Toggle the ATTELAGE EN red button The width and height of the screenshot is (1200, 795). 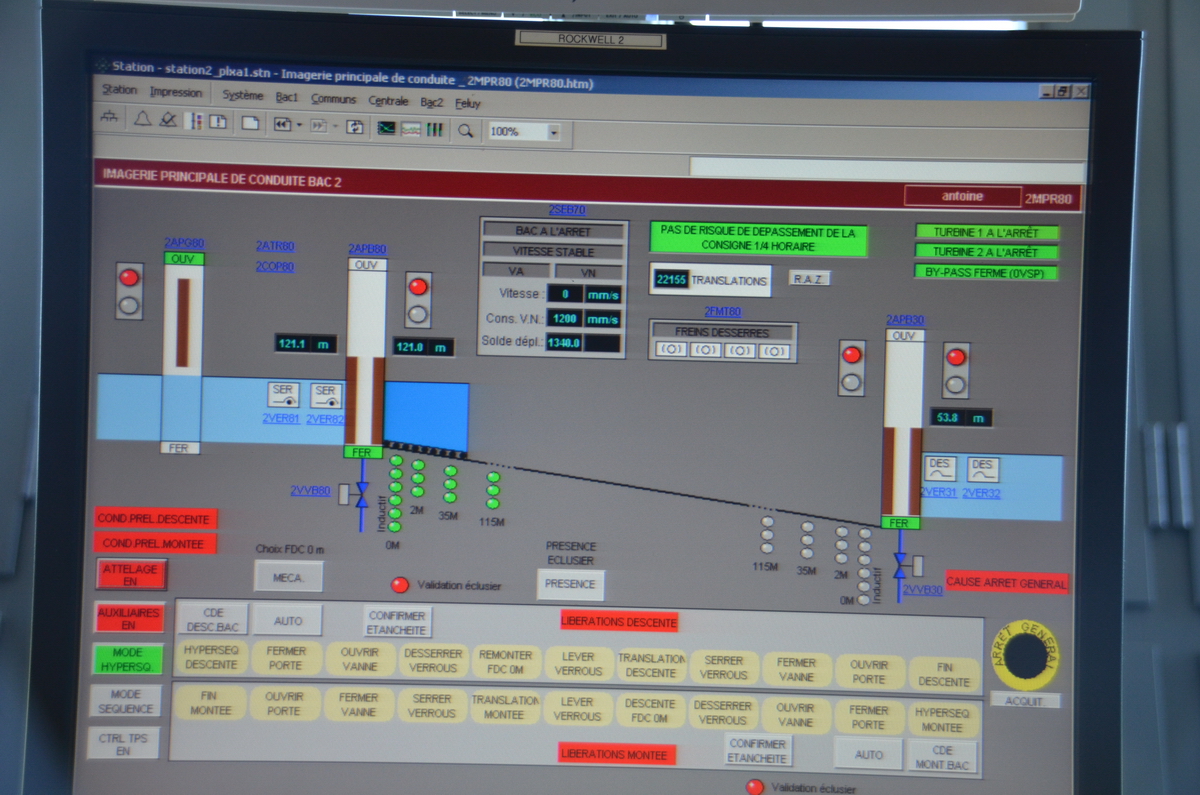130,574
